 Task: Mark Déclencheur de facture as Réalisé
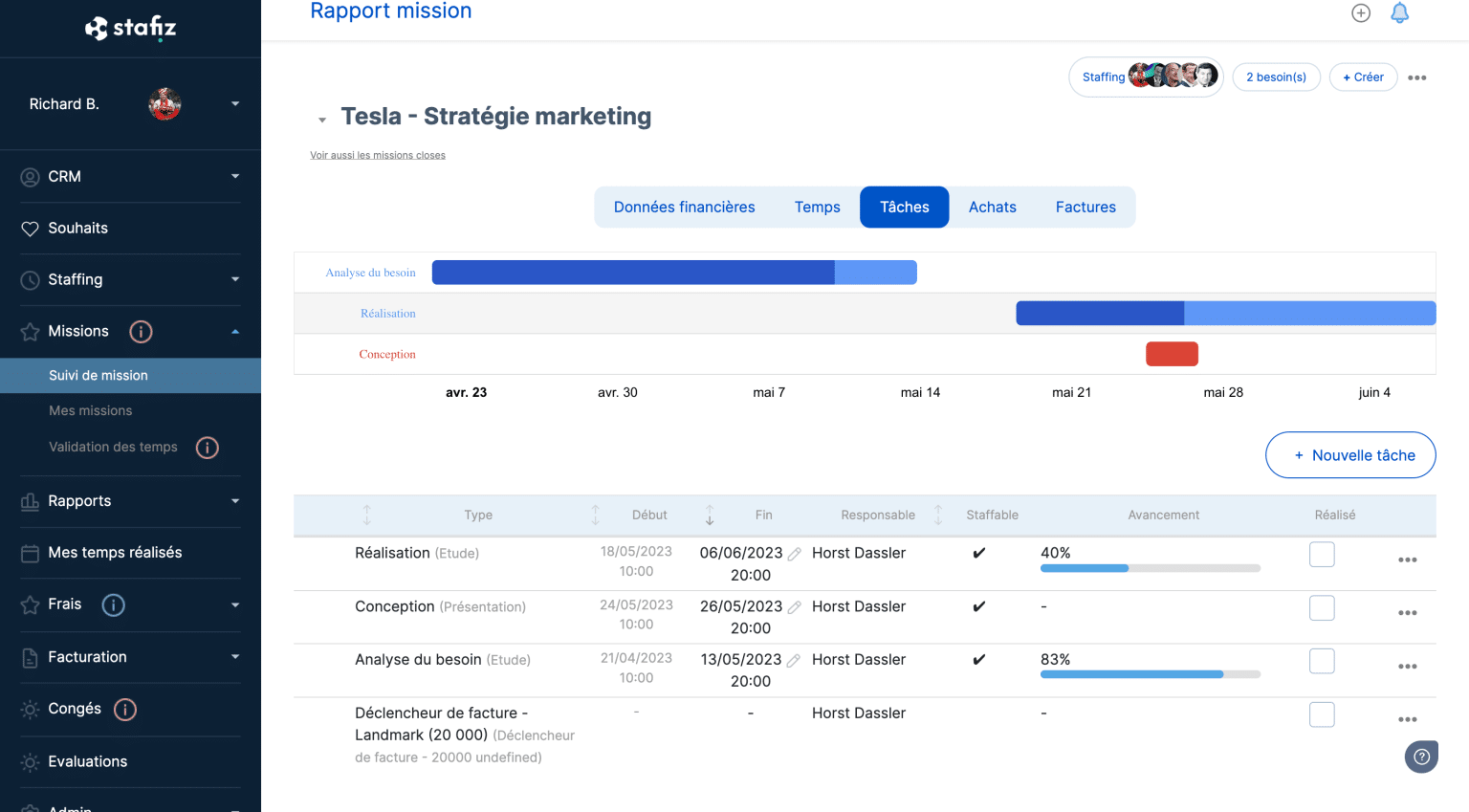1322,714
